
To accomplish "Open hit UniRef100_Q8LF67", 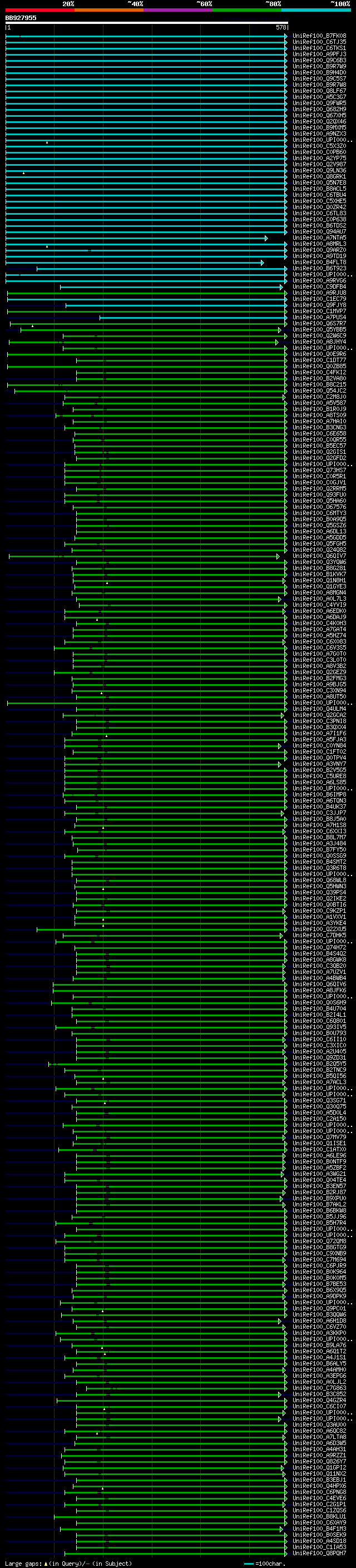I will click(319, 91).
